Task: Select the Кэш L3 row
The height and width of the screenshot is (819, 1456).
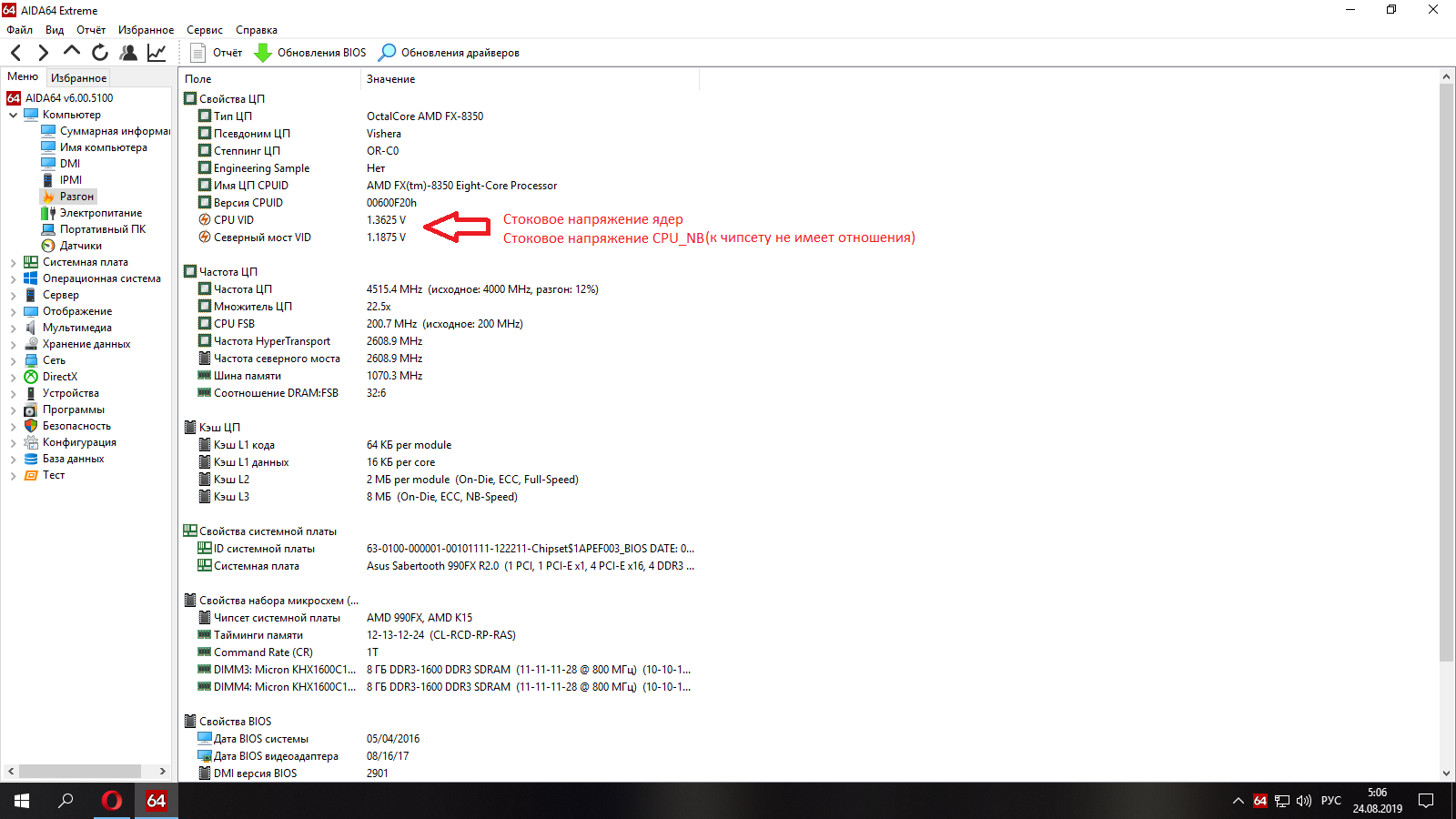Action: click(x=439, y=497)
